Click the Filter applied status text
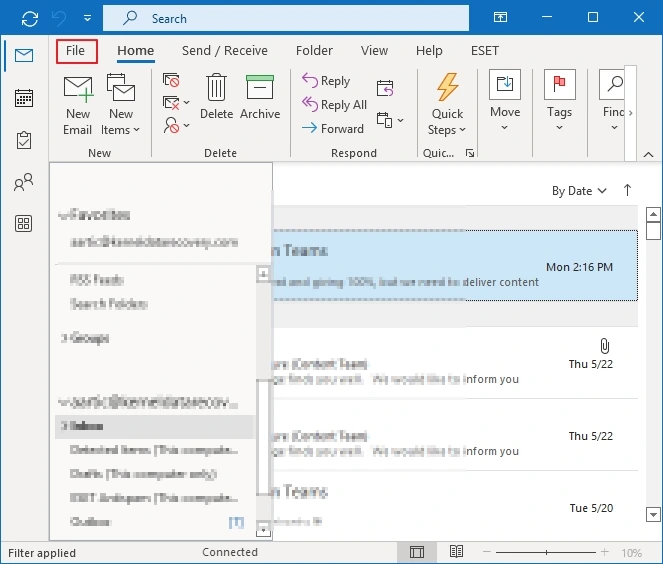This screenshot has width=663, height=564. 42,553
